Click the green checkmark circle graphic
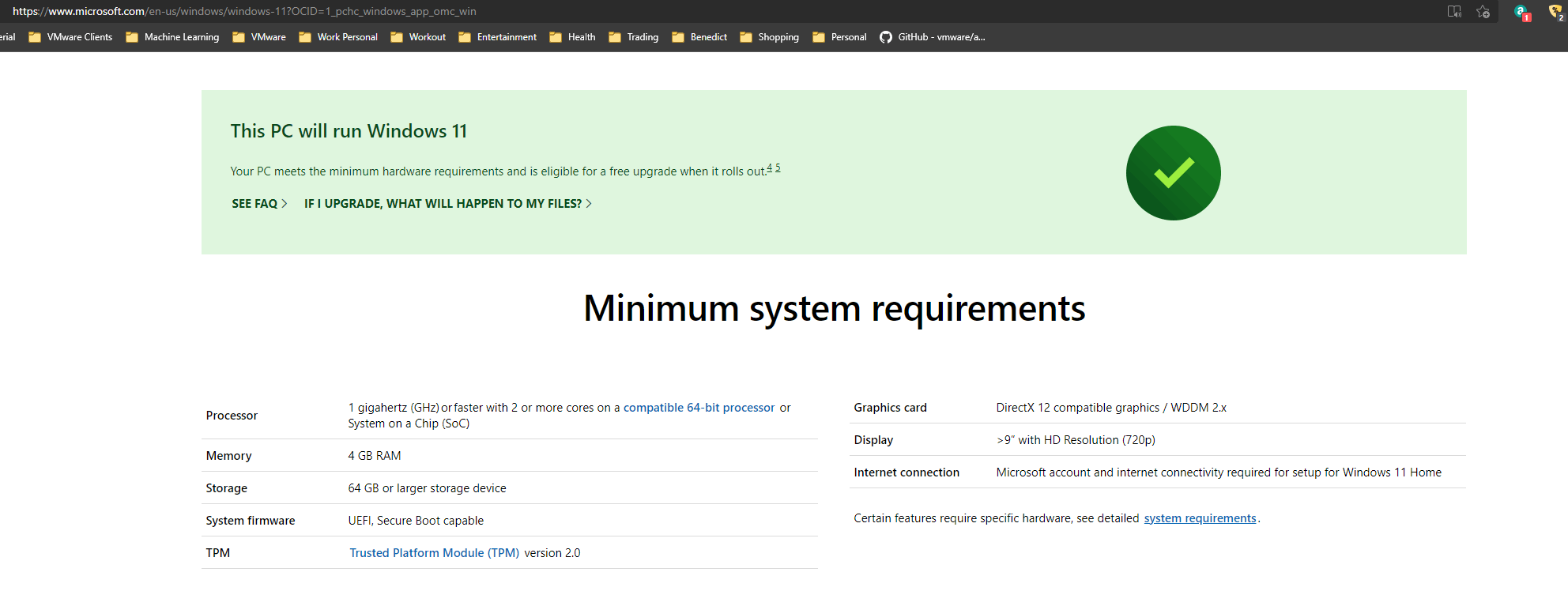The width and height of the screenshot is (1568, 591). click(x=1174, y=173)
